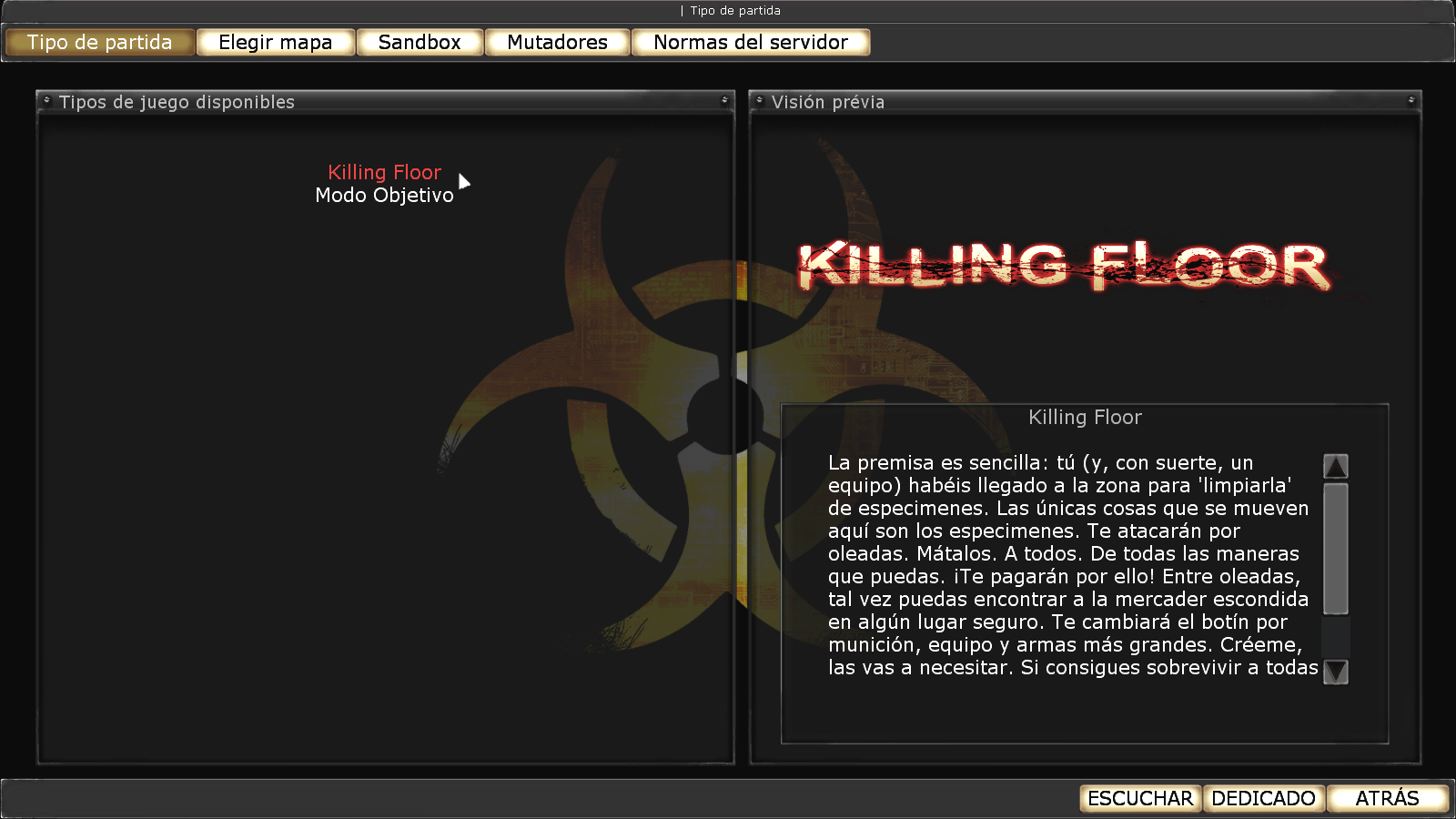
Task: Open the Elegir mapa tab
Action: pos(276,43)
